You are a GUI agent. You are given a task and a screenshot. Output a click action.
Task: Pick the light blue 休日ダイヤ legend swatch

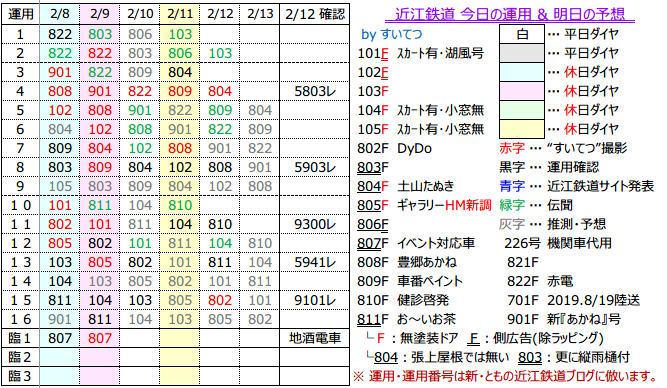coord(522,72)
